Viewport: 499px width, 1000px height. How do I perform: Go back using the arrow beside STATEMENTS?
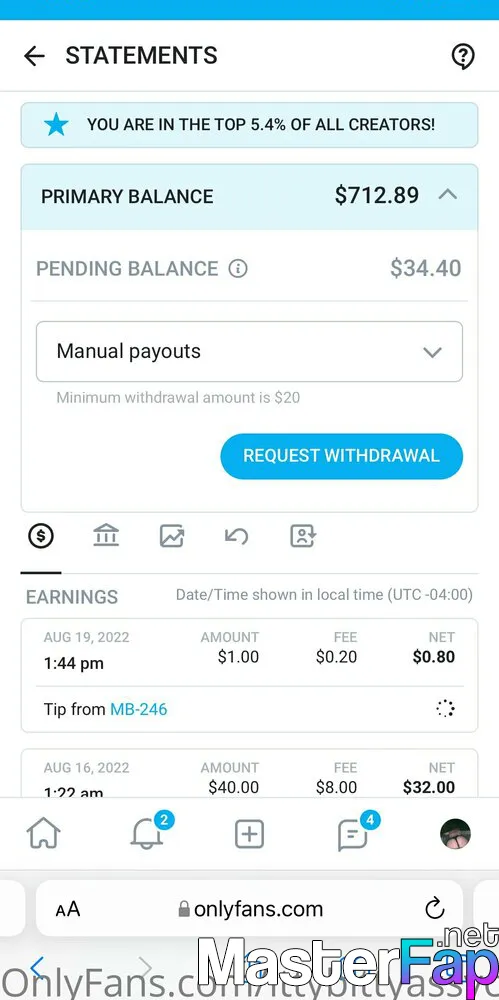click(34, 56)
